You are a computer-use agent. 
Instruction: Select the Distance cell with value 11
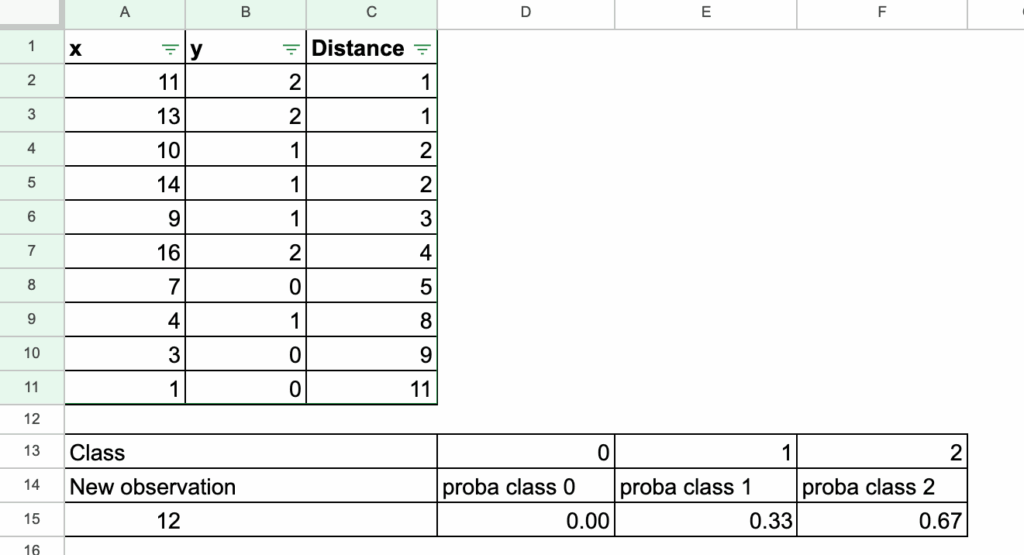[x=372, y=388]
